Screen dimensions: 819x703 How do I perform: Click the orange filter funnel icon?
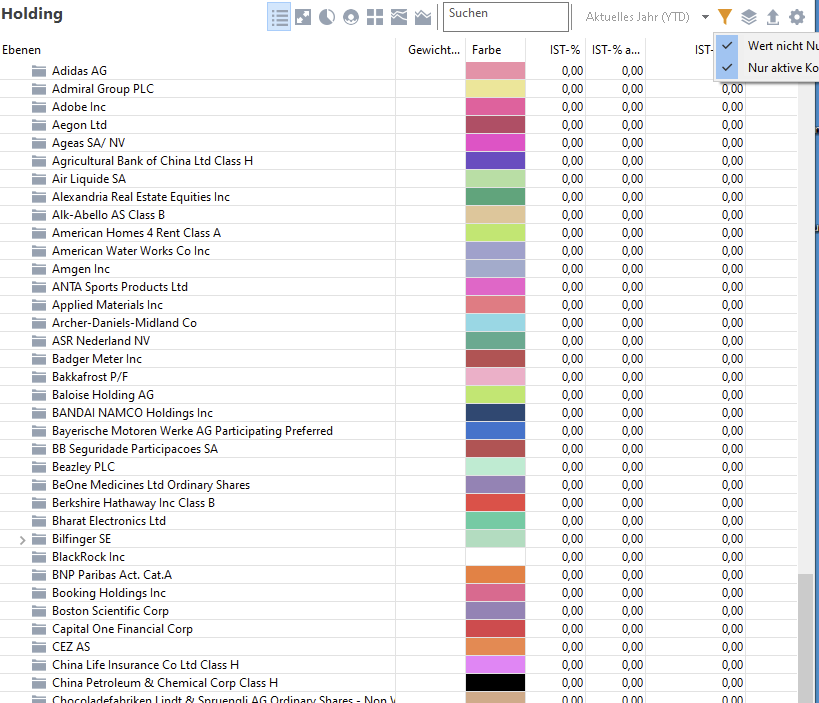coord(725,17)
